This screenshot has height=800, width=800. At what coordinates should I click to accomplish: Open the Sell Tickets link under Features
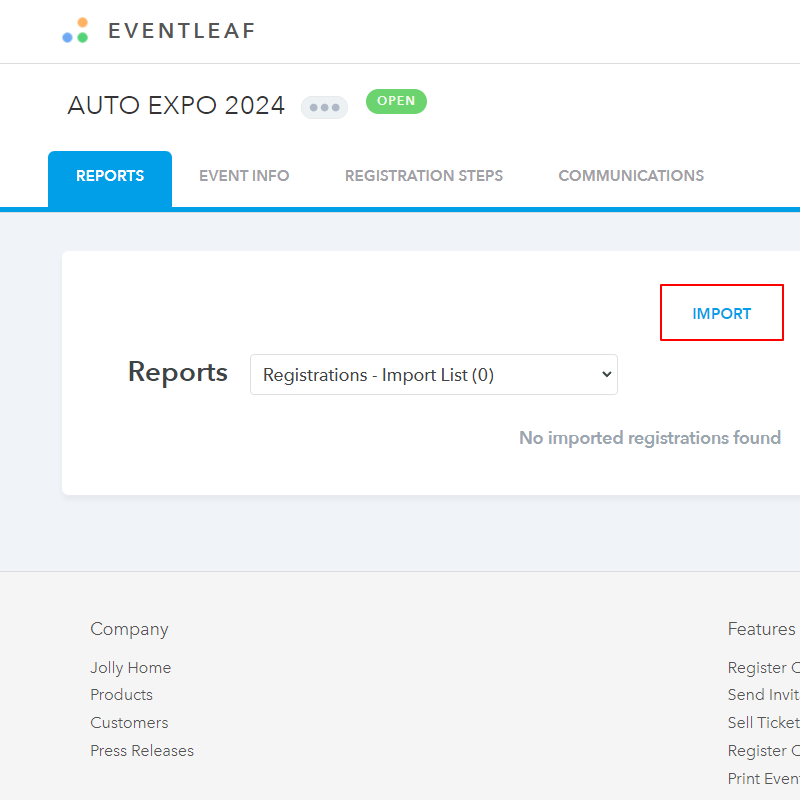coord(764,723)
